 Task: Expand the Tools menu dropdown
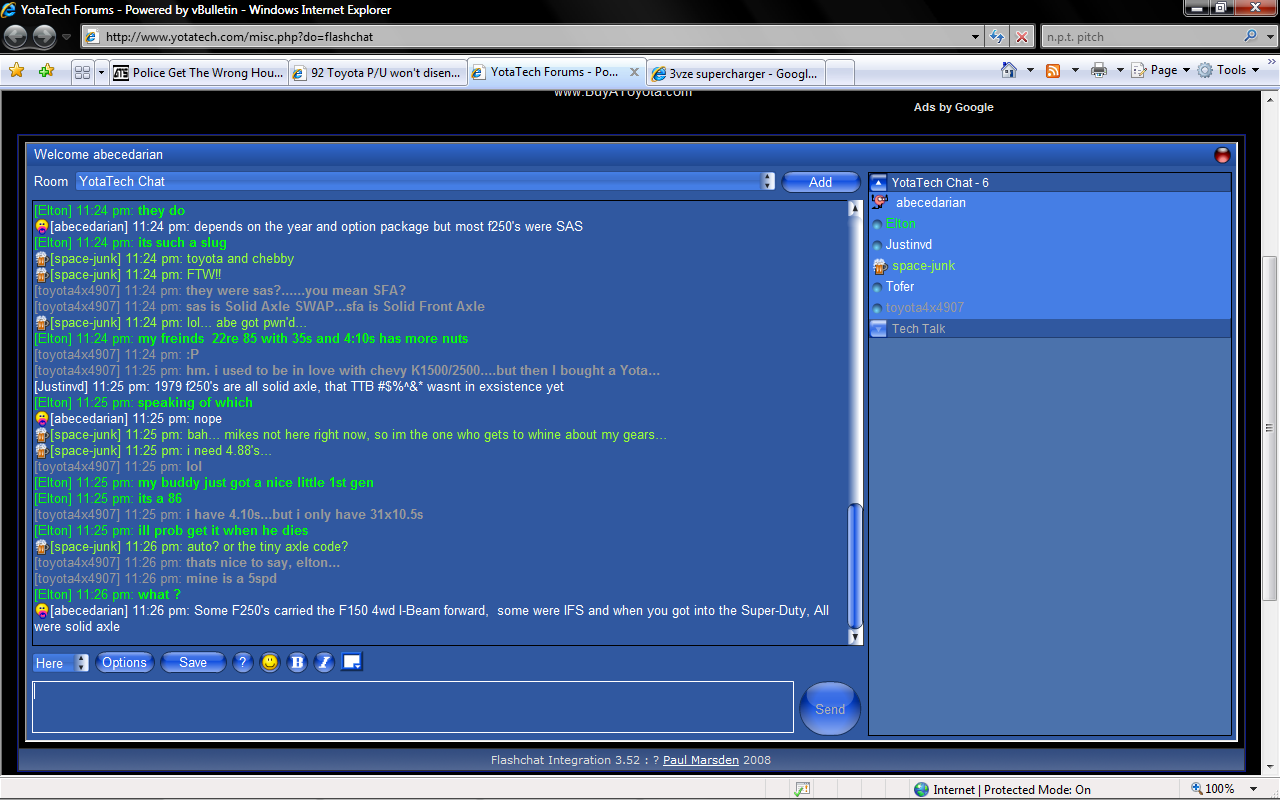1254,70
